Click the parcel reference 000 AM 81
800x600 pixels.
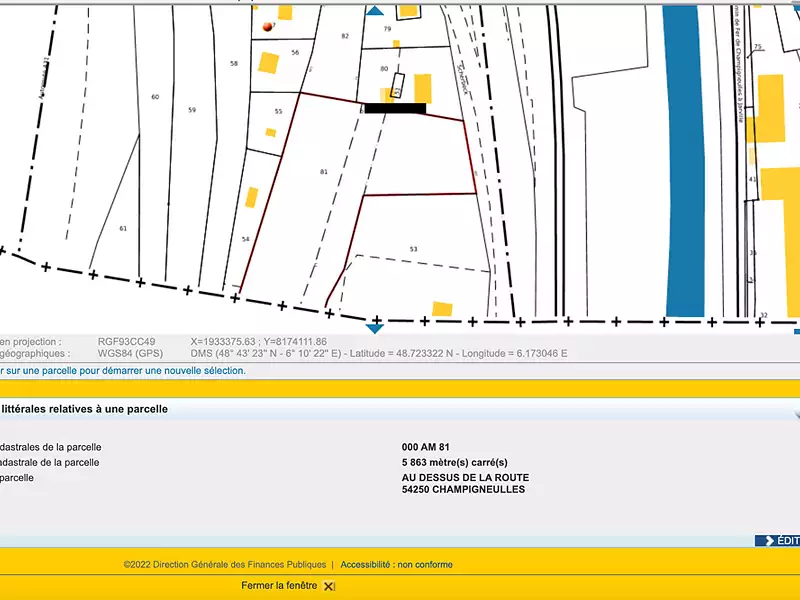pyautogui.click(x=432, y=447)
